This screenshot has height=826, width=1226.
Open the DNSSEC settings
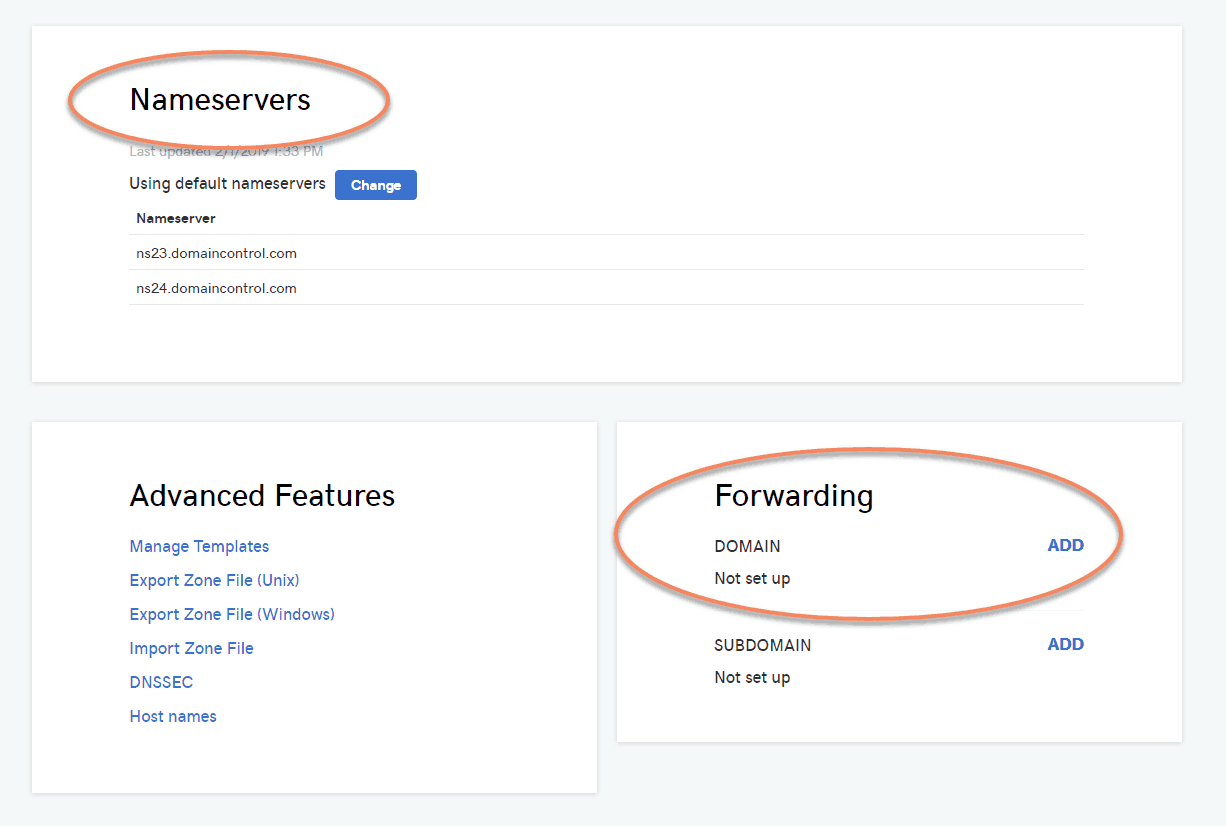[x=161, y=682]
